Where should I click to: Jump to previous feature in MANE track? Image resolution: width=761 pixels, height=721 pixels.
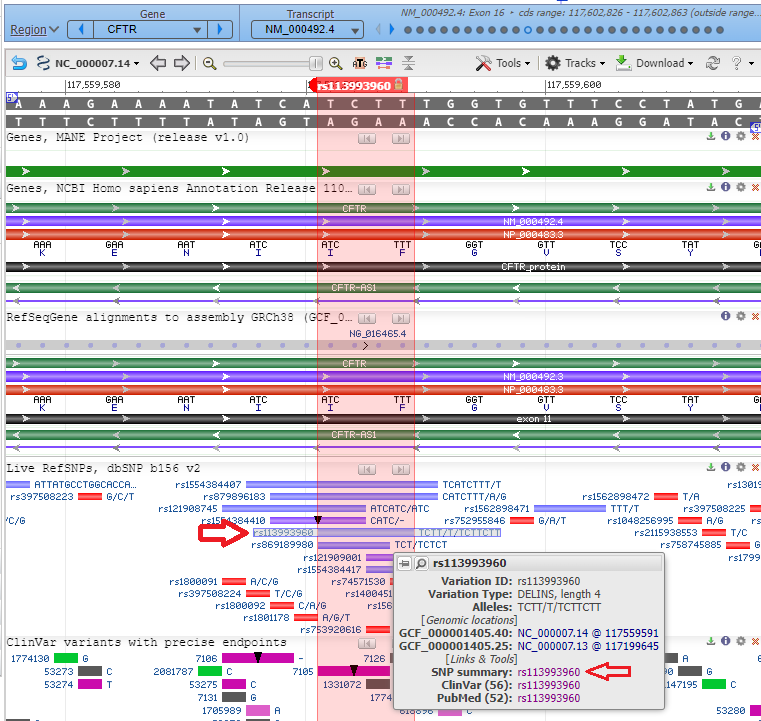[x=367, y=139]
